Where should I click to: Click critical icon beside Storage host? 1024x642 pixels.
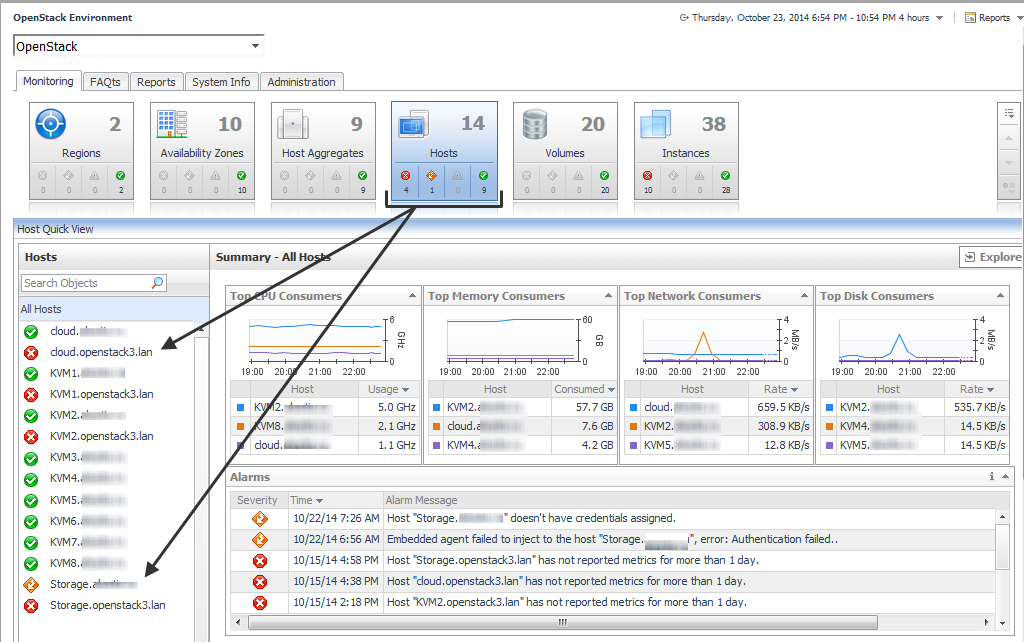pos(31,585)
